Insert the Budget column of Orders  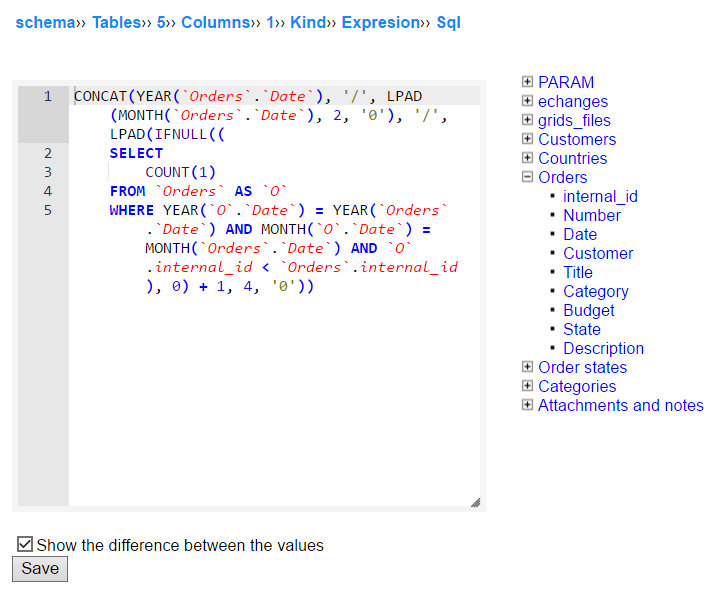coord(589,310)
